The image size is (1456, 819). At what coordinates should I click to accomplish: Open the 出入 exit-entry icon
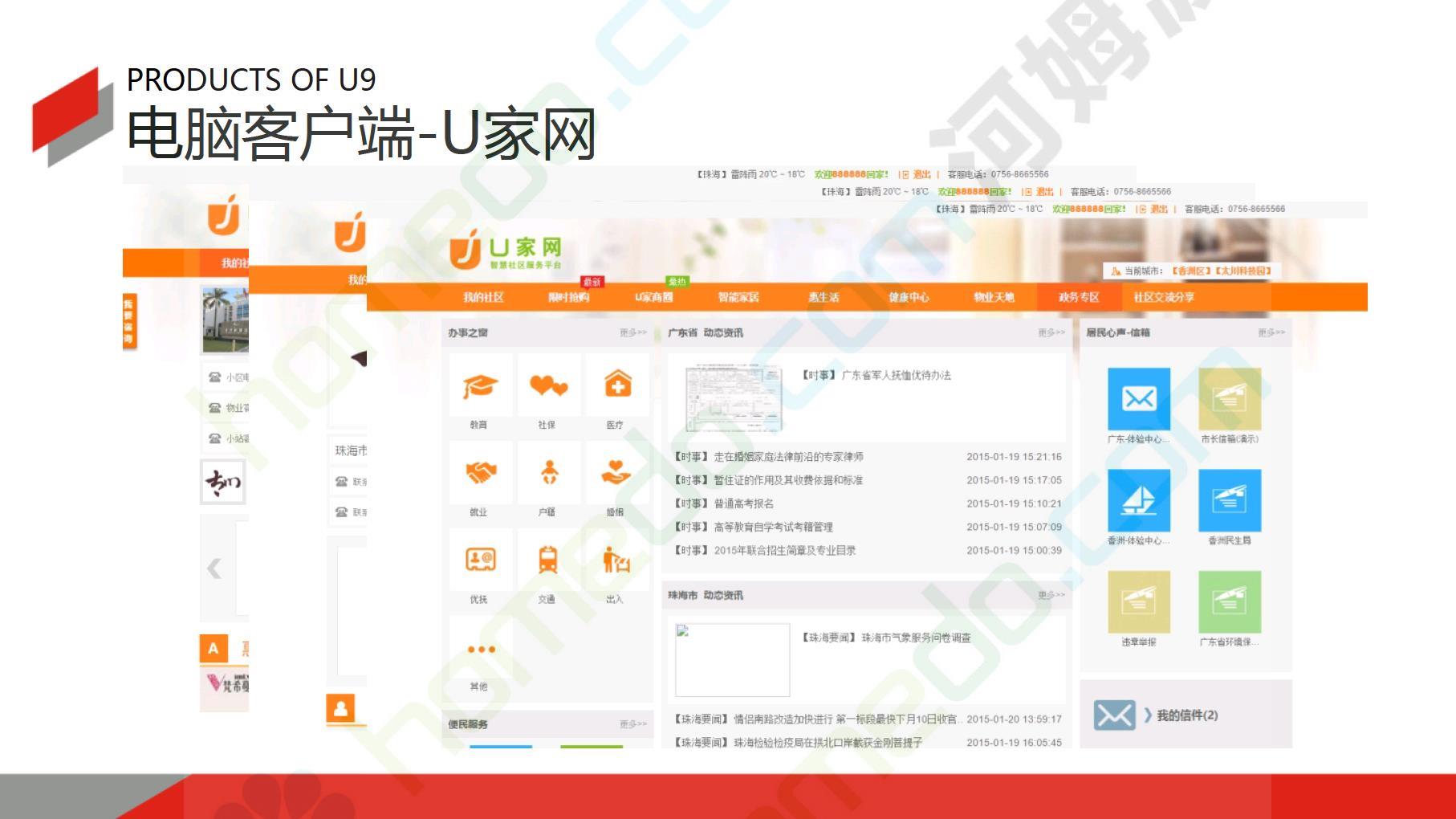pos(616,560)
